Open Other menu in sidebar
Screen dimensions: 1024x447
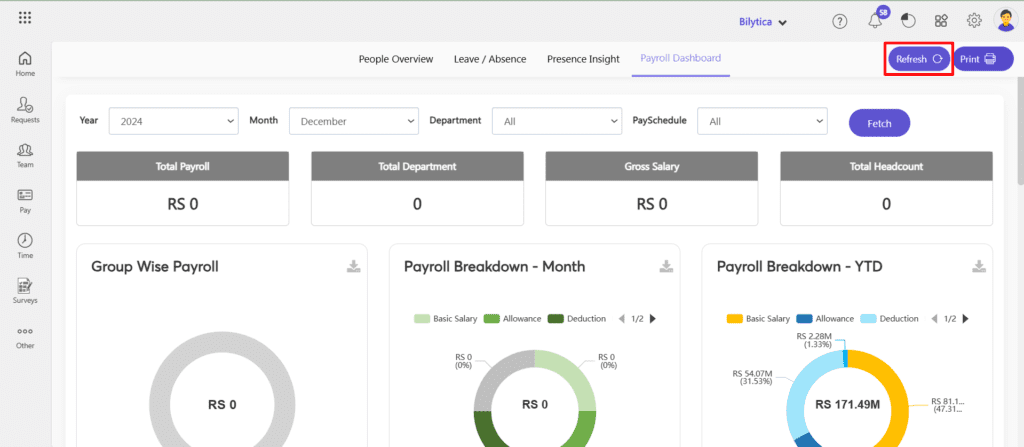pos(25,337)
